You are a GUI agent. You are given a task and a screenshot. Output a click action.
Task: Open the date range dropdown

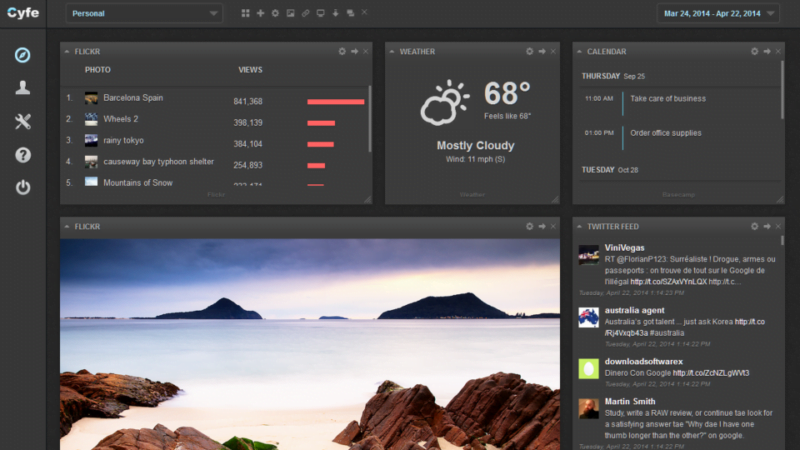pos(718,13)
